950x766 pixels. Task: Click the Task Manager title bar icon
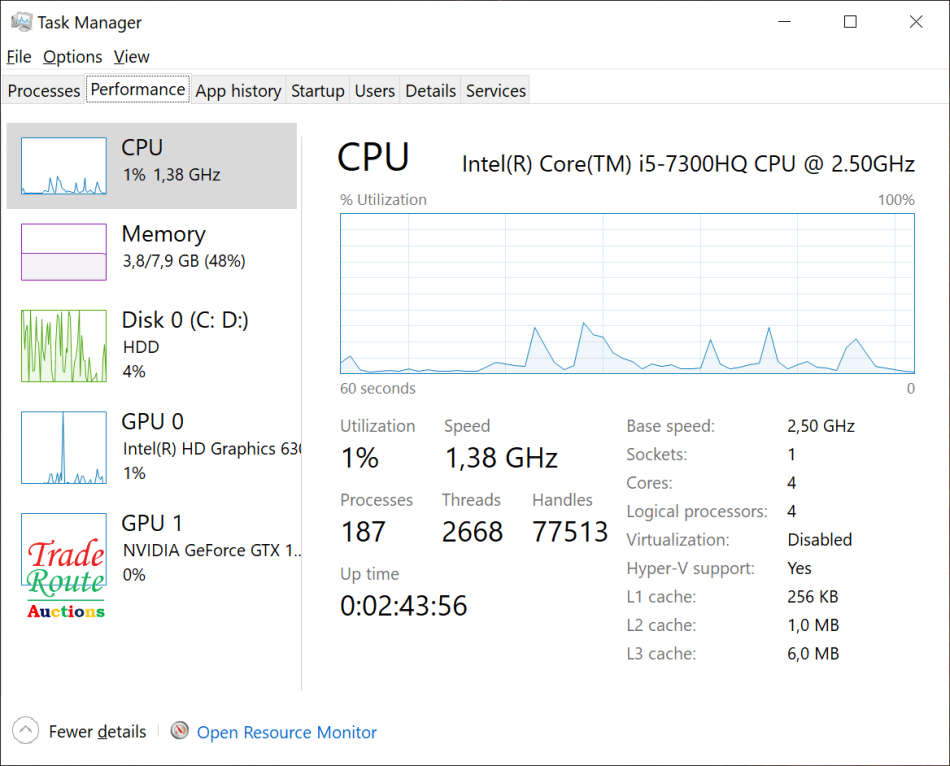pyautogui.click(x=19, y=22)
